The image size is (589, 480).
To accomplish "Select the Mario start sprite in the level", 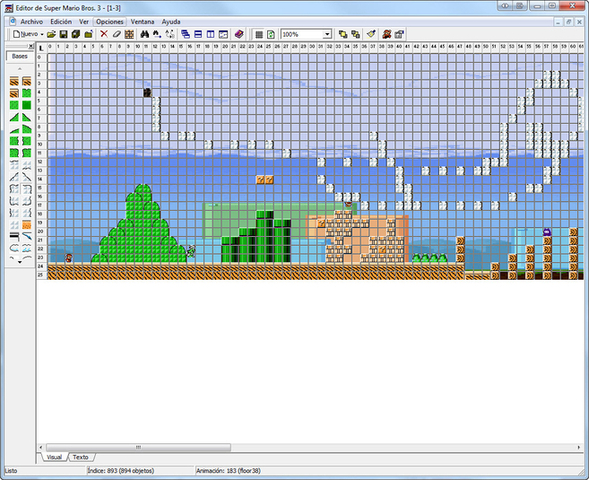I will pyautogui.click(x=69, y=258).
